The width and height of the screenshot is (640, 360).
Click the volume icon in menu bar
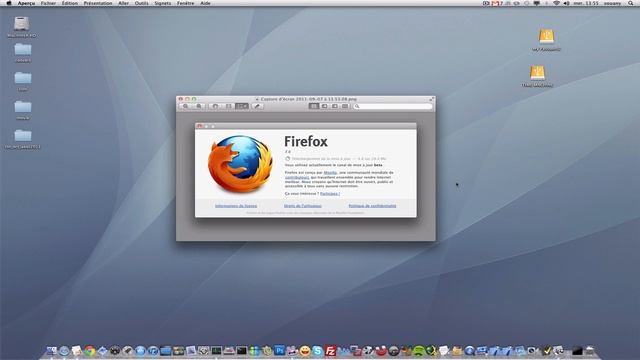[567, 3]
